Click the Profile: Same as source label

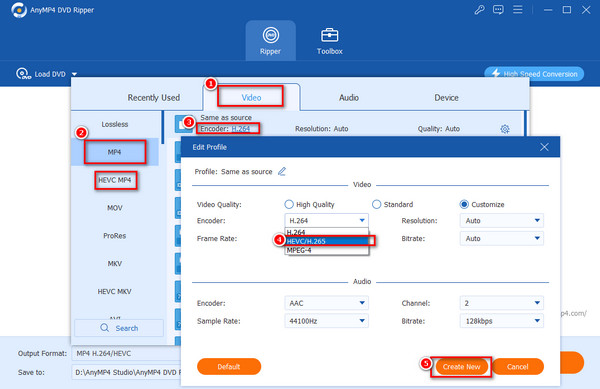pyautogui.click(x=233, y=172)
